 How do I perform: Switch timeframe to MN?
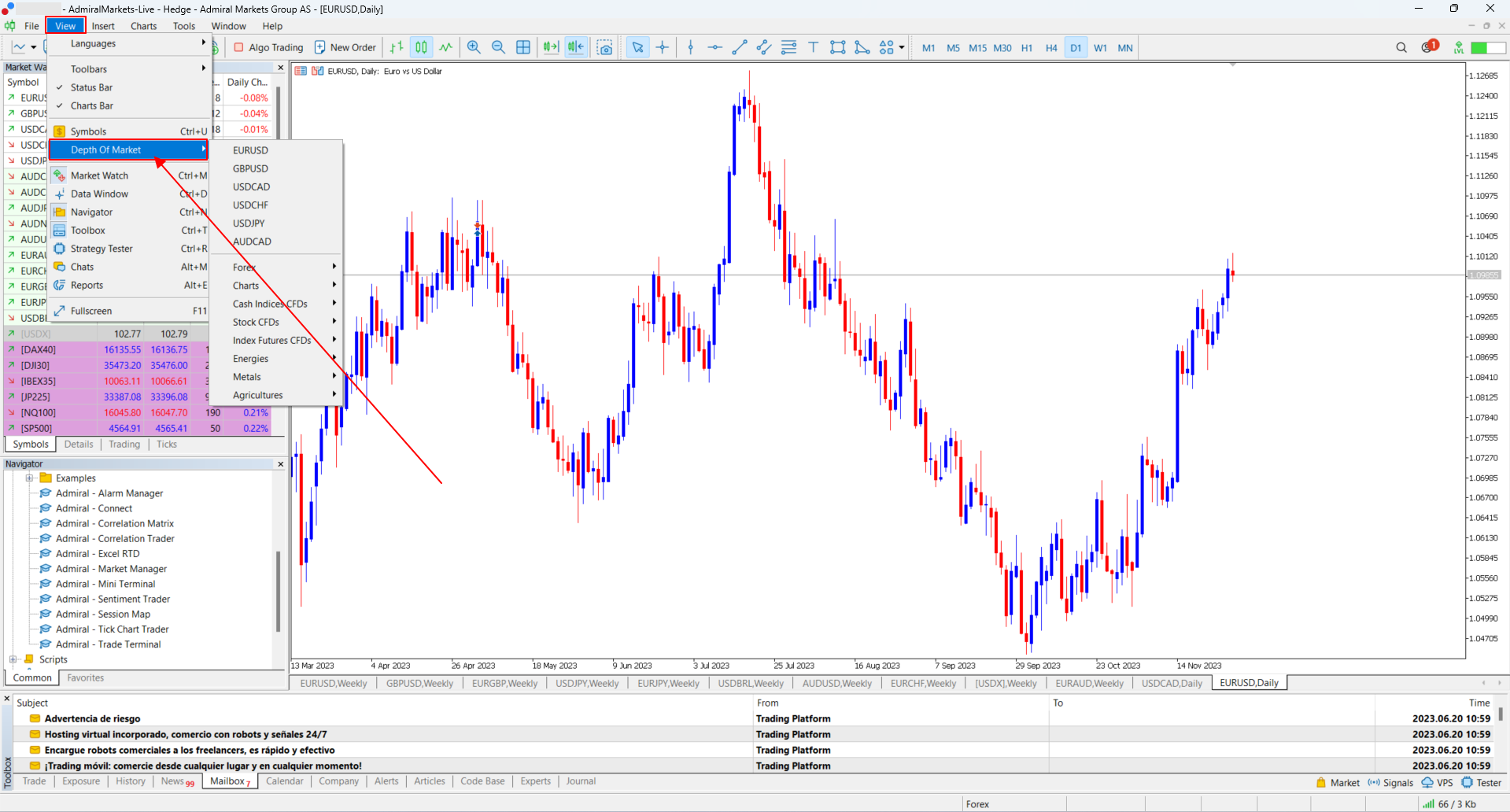pos(1125,48)
